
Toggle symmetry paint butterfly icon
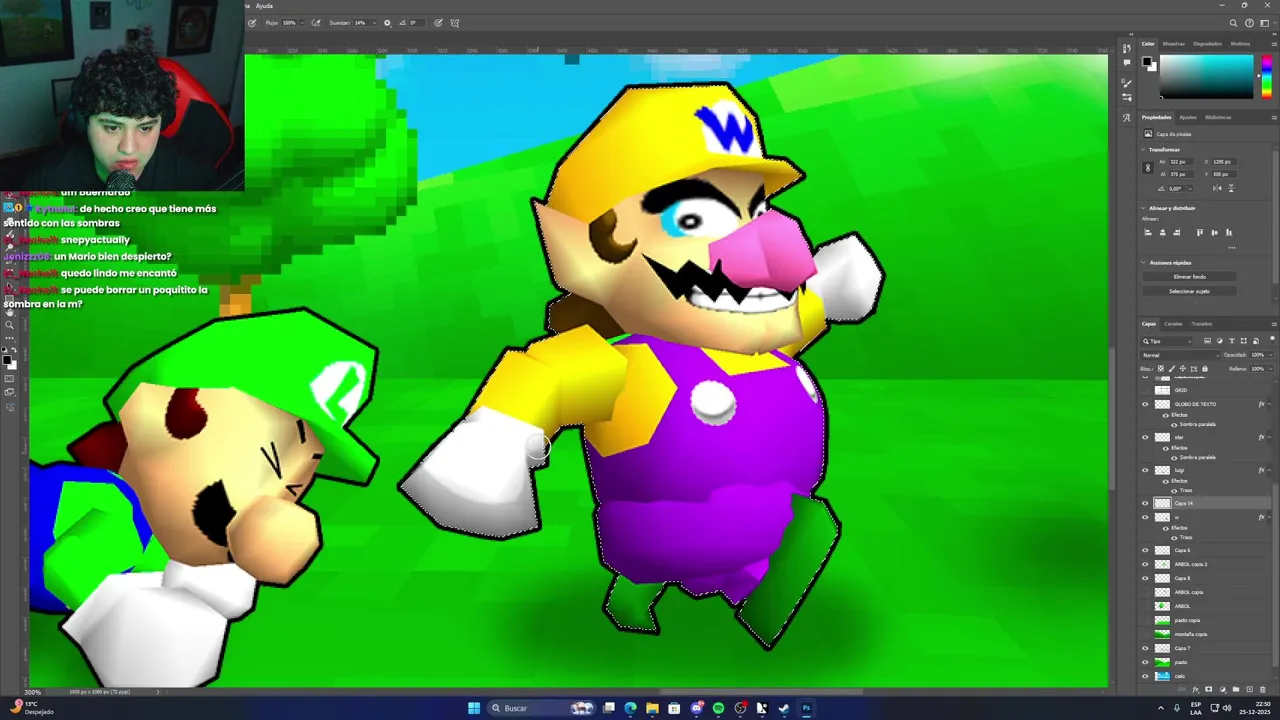pyautogui.click(x=455, y=22)
